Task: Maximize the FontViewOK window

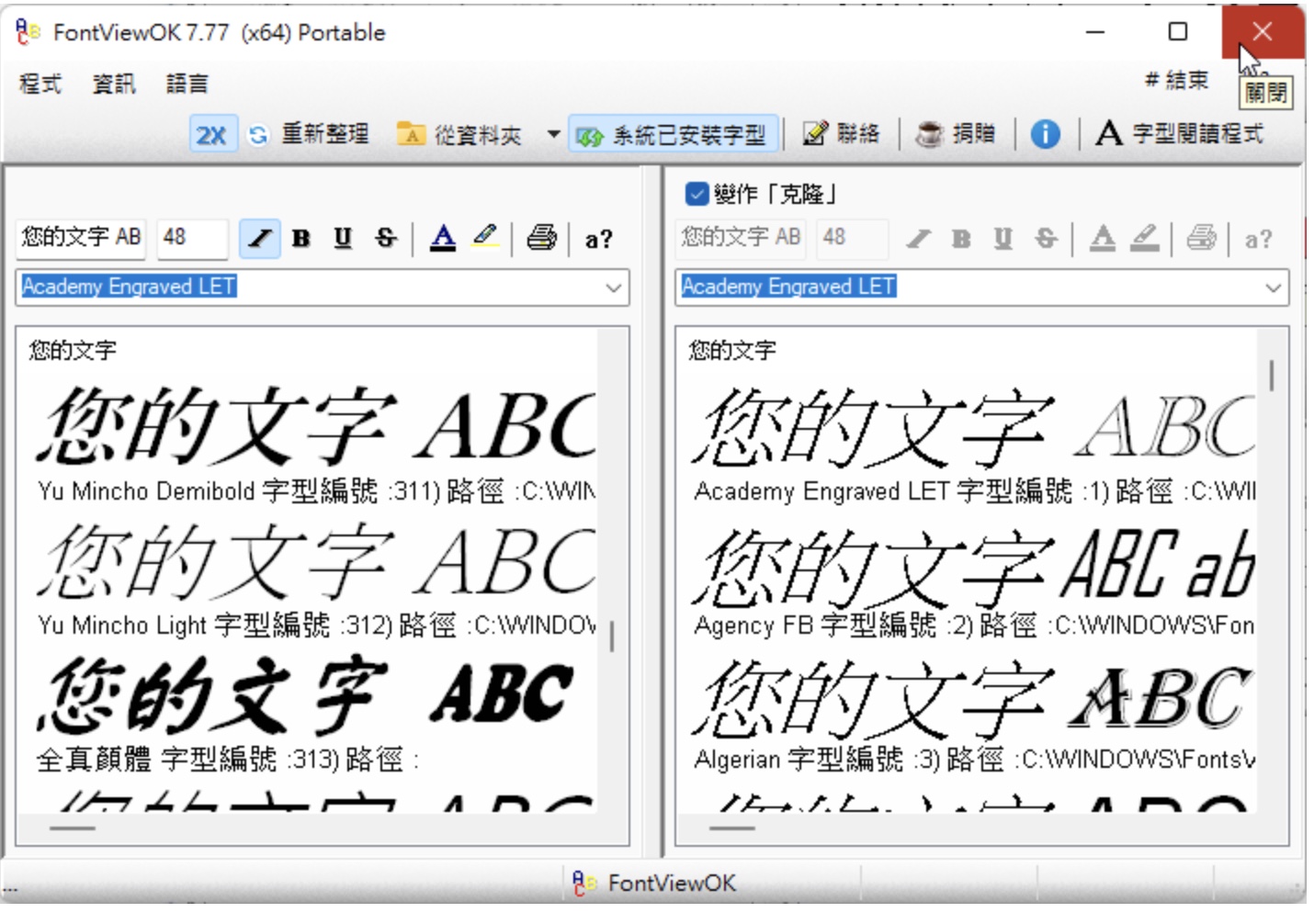Action: [1178, 32]
